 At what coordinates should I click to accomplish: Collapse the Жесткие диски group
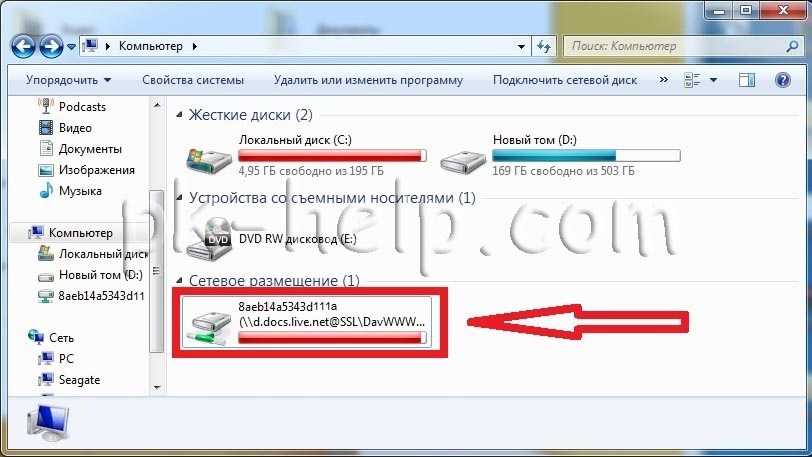pyautogui.click(x=179, y=115)
